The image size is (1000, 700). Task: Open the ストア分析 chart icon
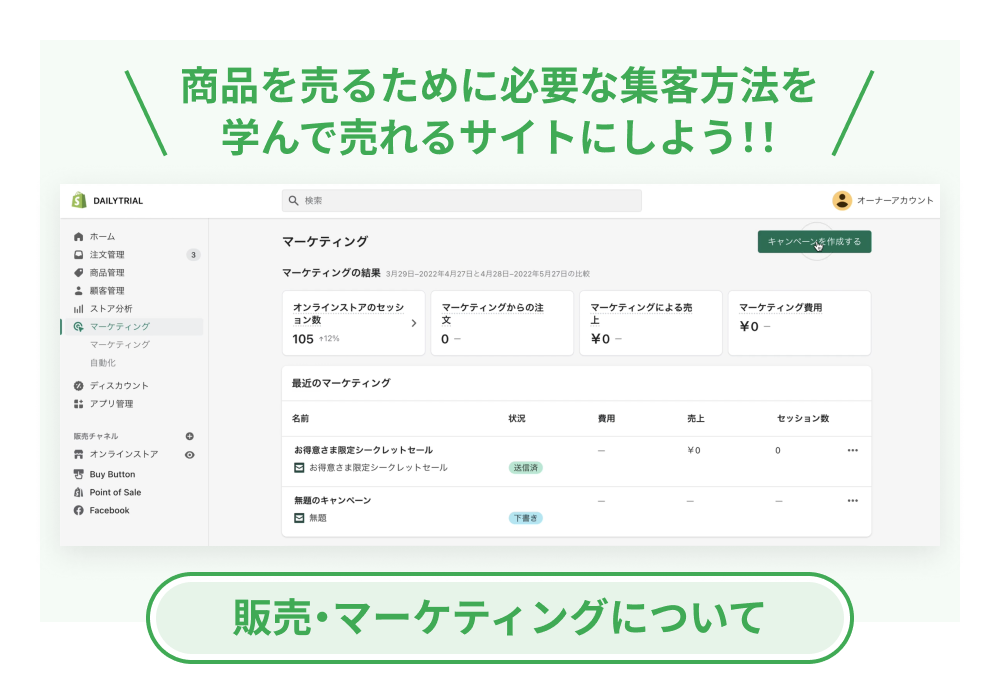79,309
